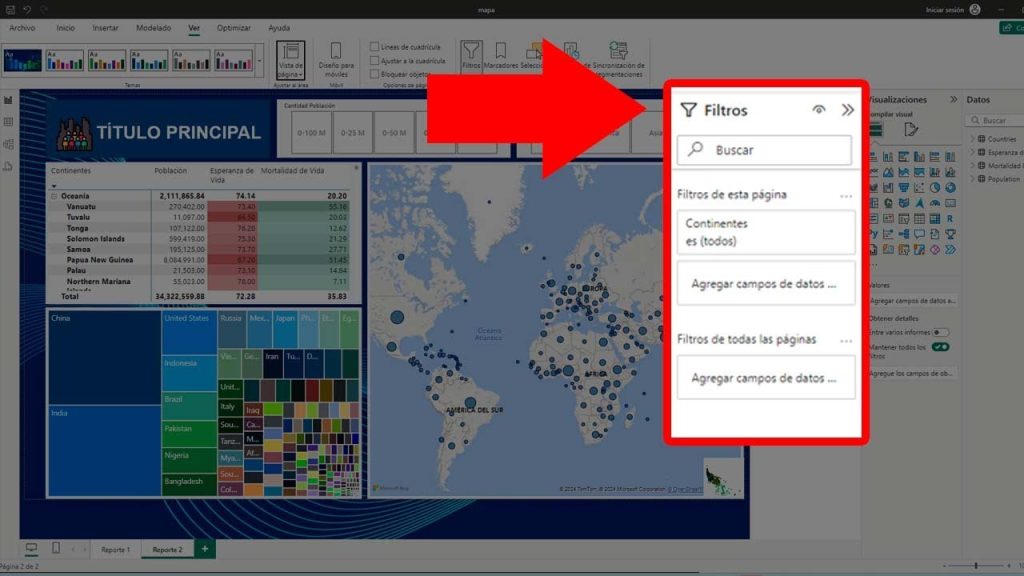Add a new report page with plus button

point(205,549)
